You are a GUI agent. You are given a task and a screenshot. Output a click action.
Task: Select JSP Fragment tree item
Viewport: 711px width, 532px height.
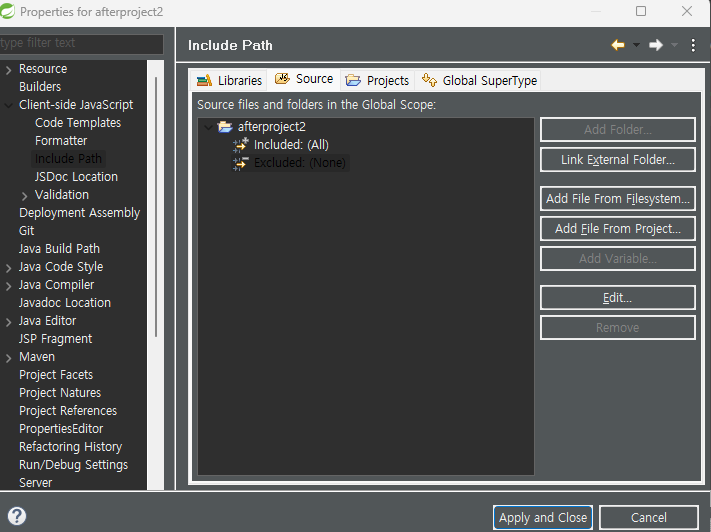[55, 339]
